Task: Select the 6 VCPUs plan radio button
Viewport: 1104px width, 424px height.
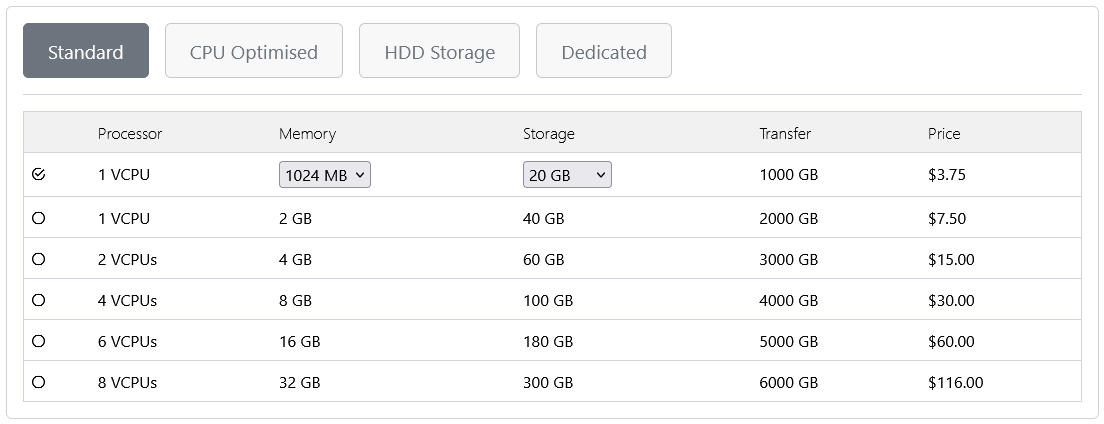Action: click(x=39, y=341)
